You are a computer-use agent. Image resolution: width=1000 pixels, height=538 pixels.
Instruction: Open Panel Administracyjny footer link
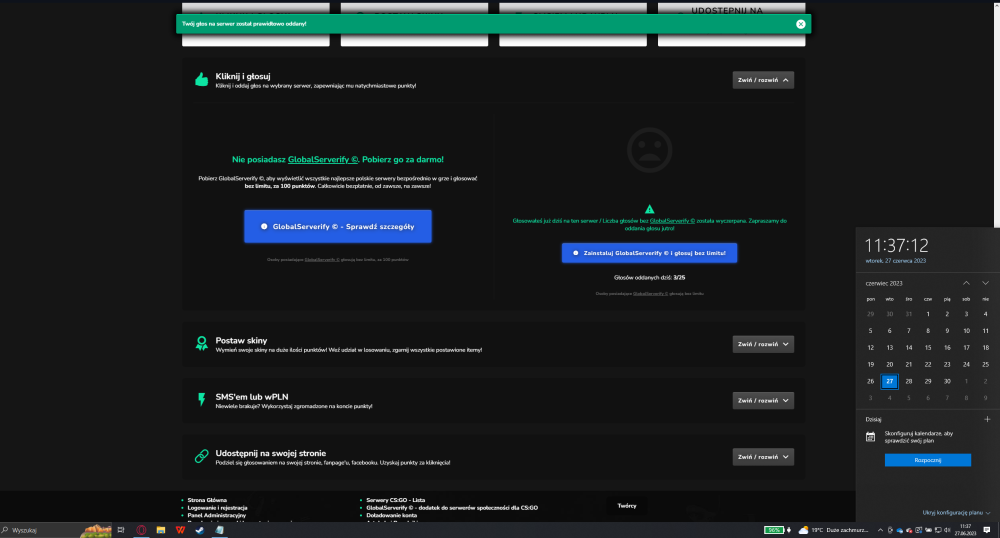tap(217, 515)
